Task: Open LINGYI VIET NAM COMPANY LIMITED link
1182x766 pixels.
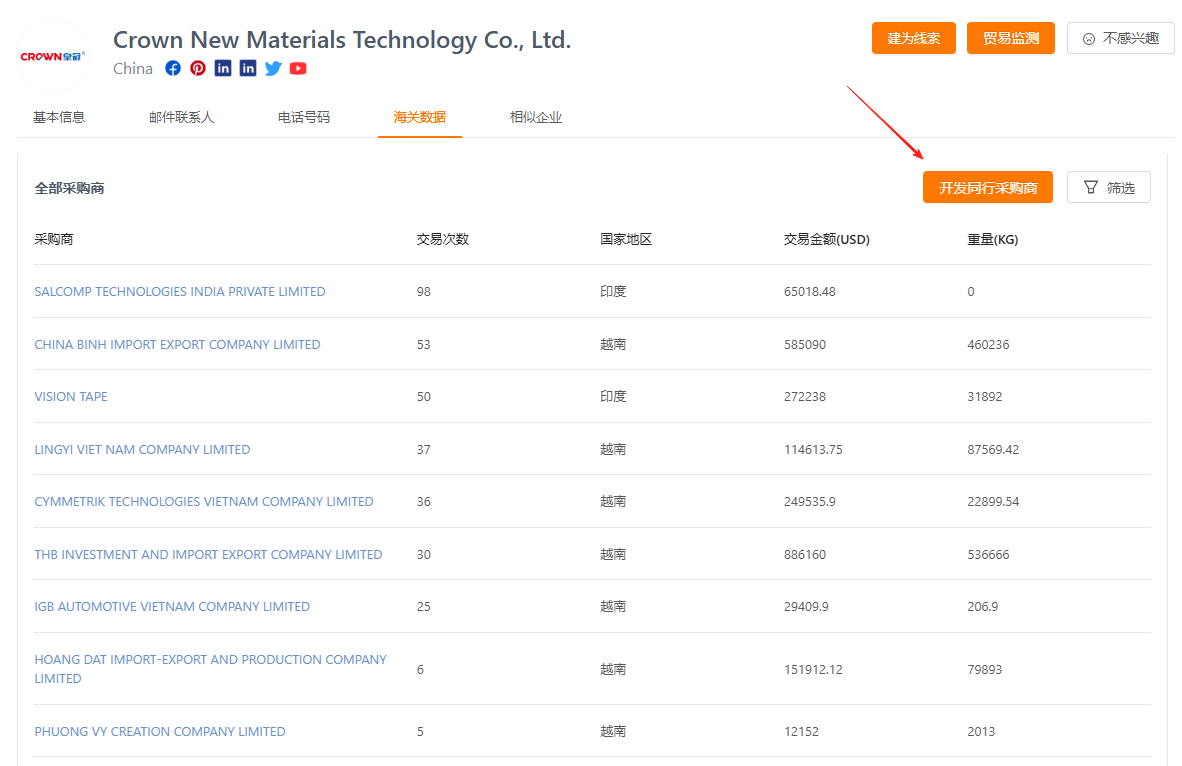Action: tap(142, 449)
